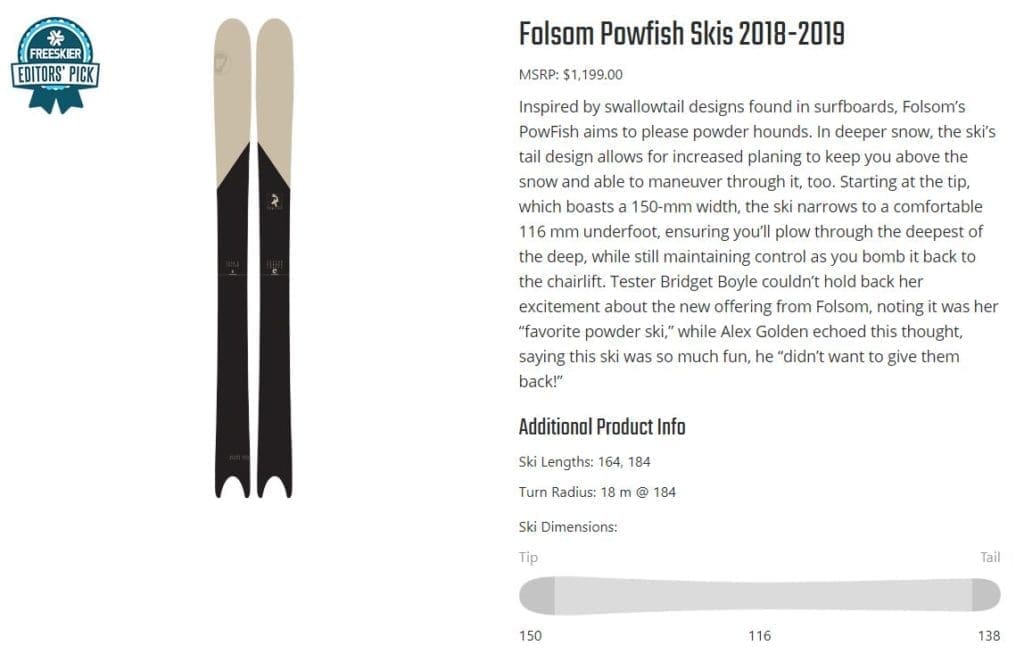The image size is (1024, 670).
Task: Click the bird logo on the right ski
Action: pyautogui.click(x=272, y=202)
